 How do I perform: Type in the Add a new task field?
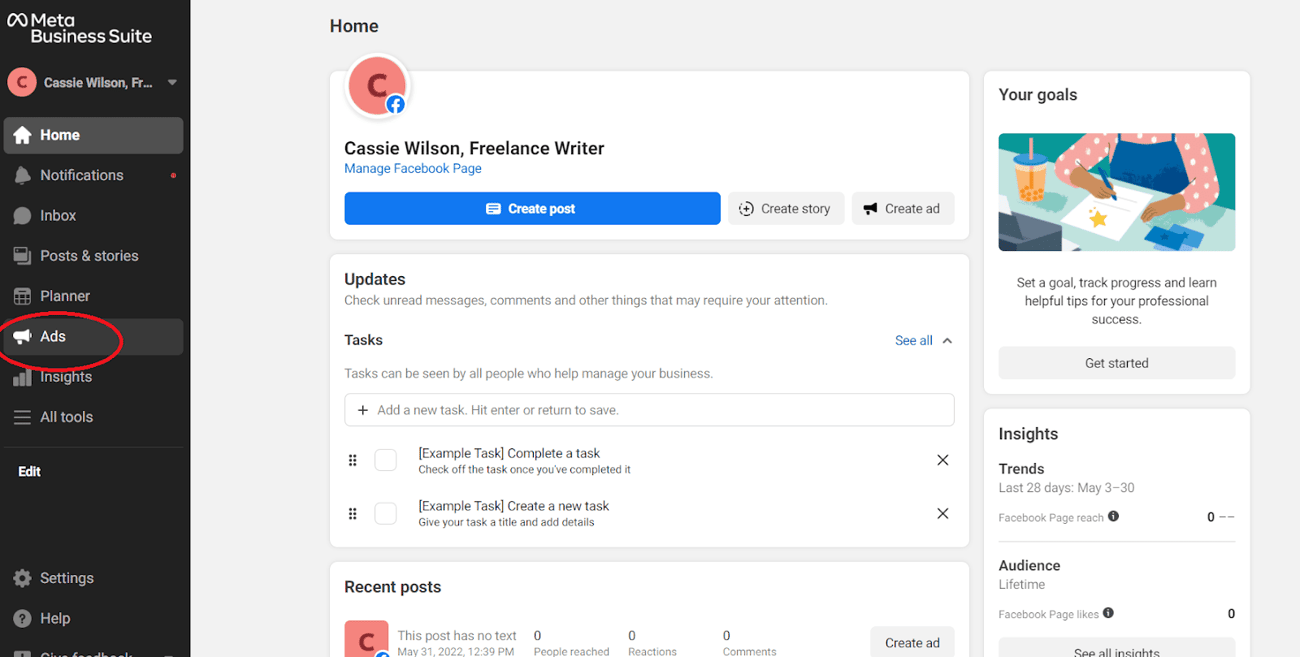(650, 410)
